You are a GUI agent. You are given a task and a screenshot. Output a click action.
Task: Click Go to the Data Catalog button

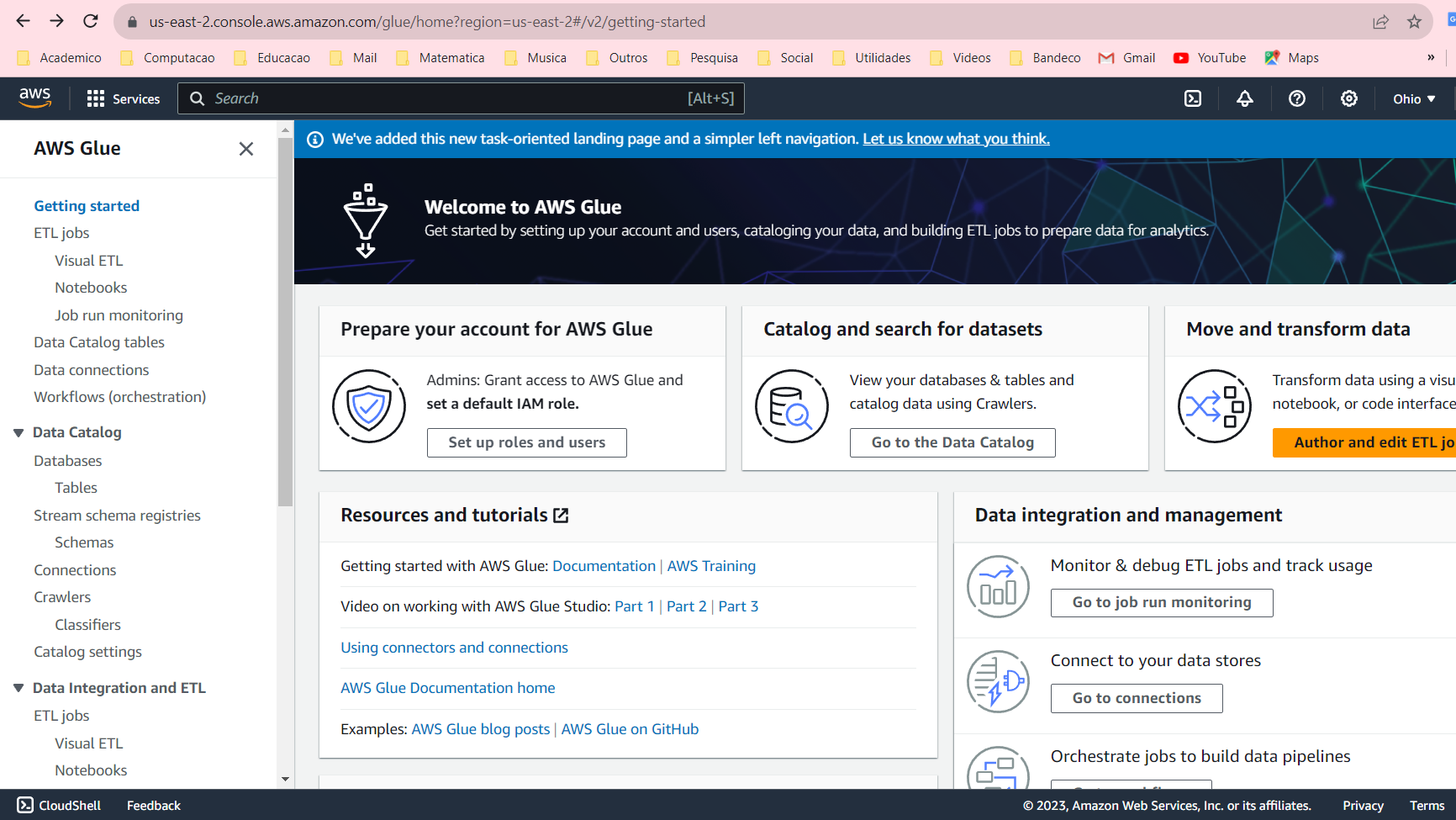(952, 442)
